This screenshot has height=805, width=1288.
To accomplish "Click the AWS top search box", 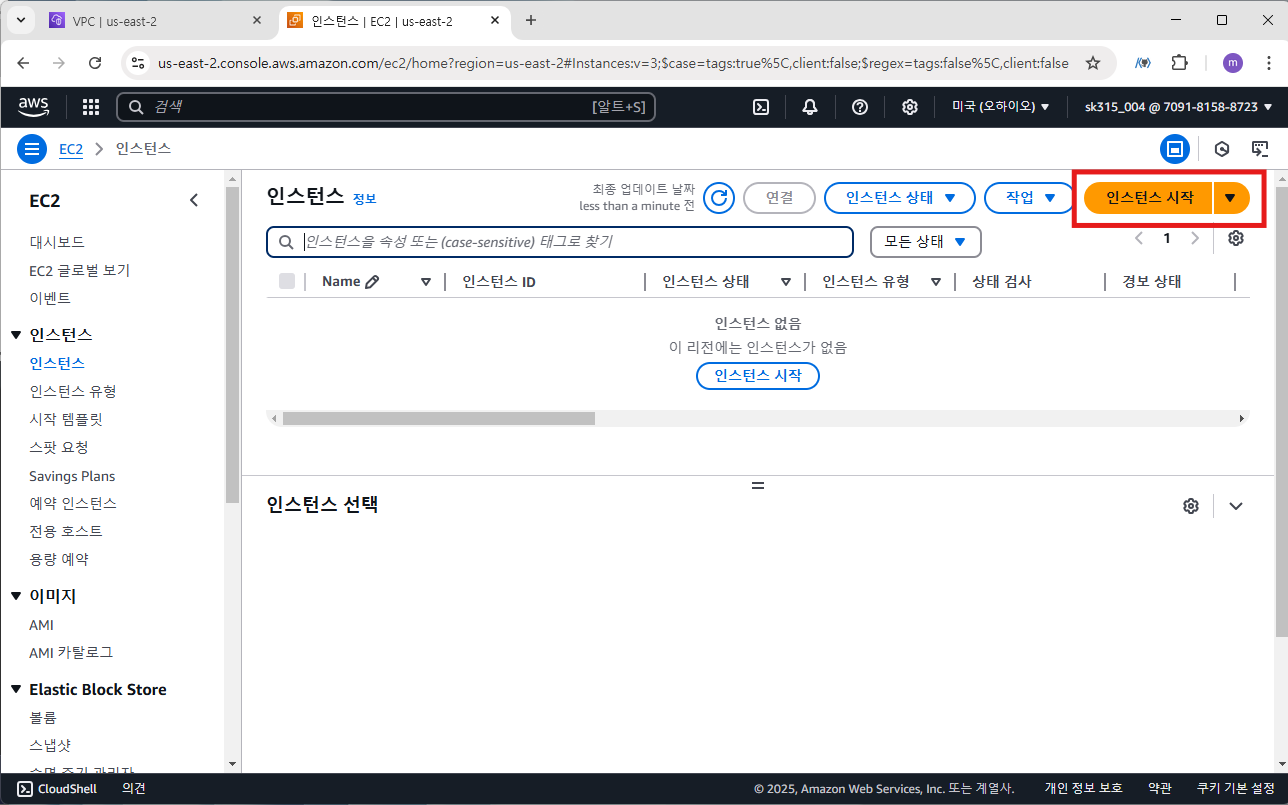I will 386,107.
